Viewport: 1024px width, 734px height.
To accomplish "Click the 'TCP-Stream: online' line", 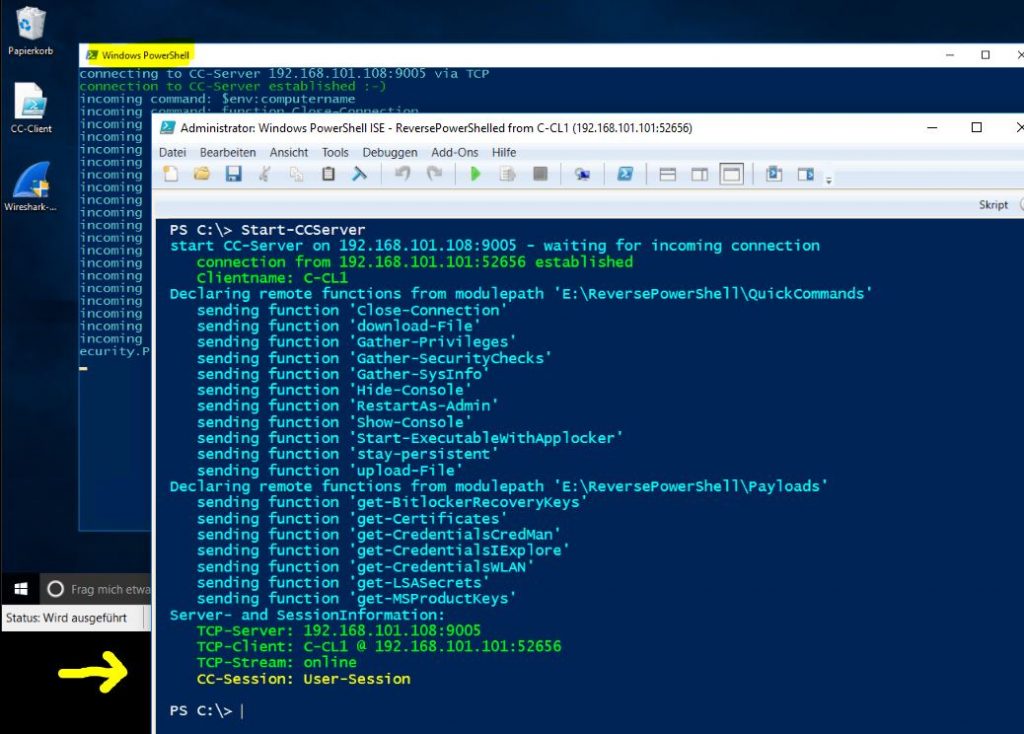I will tap(276, 662).
